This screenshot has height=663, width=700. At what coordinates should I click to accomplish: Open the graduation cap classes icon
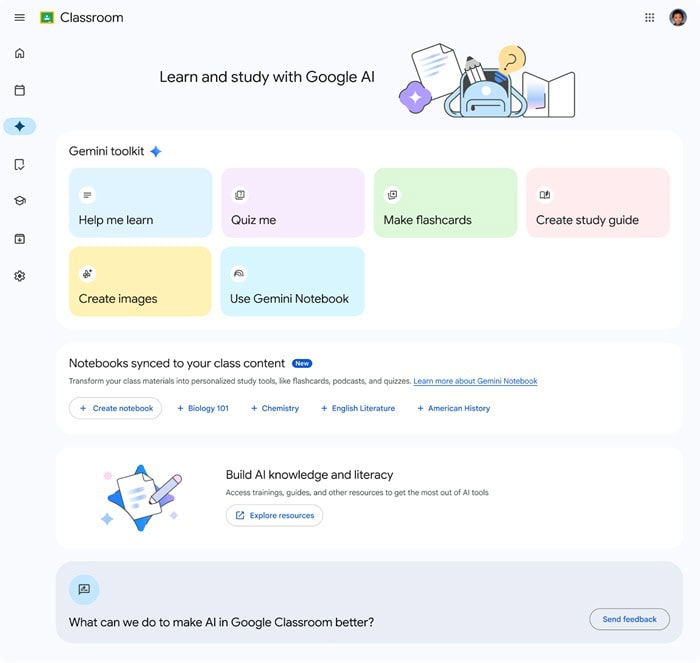click(x=20, y=201)
